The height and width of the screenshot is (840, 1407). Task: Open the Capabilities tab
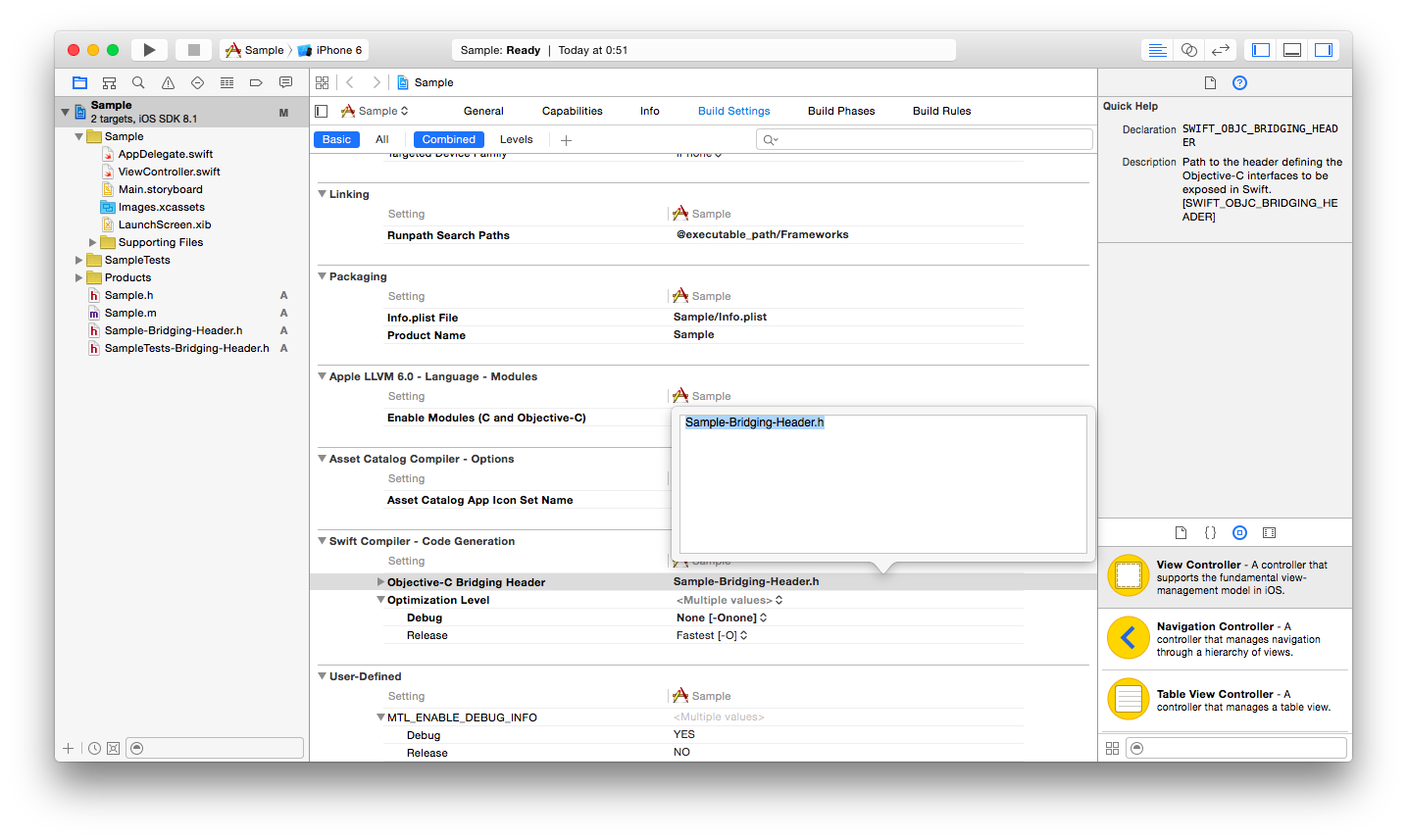(573, 111)
